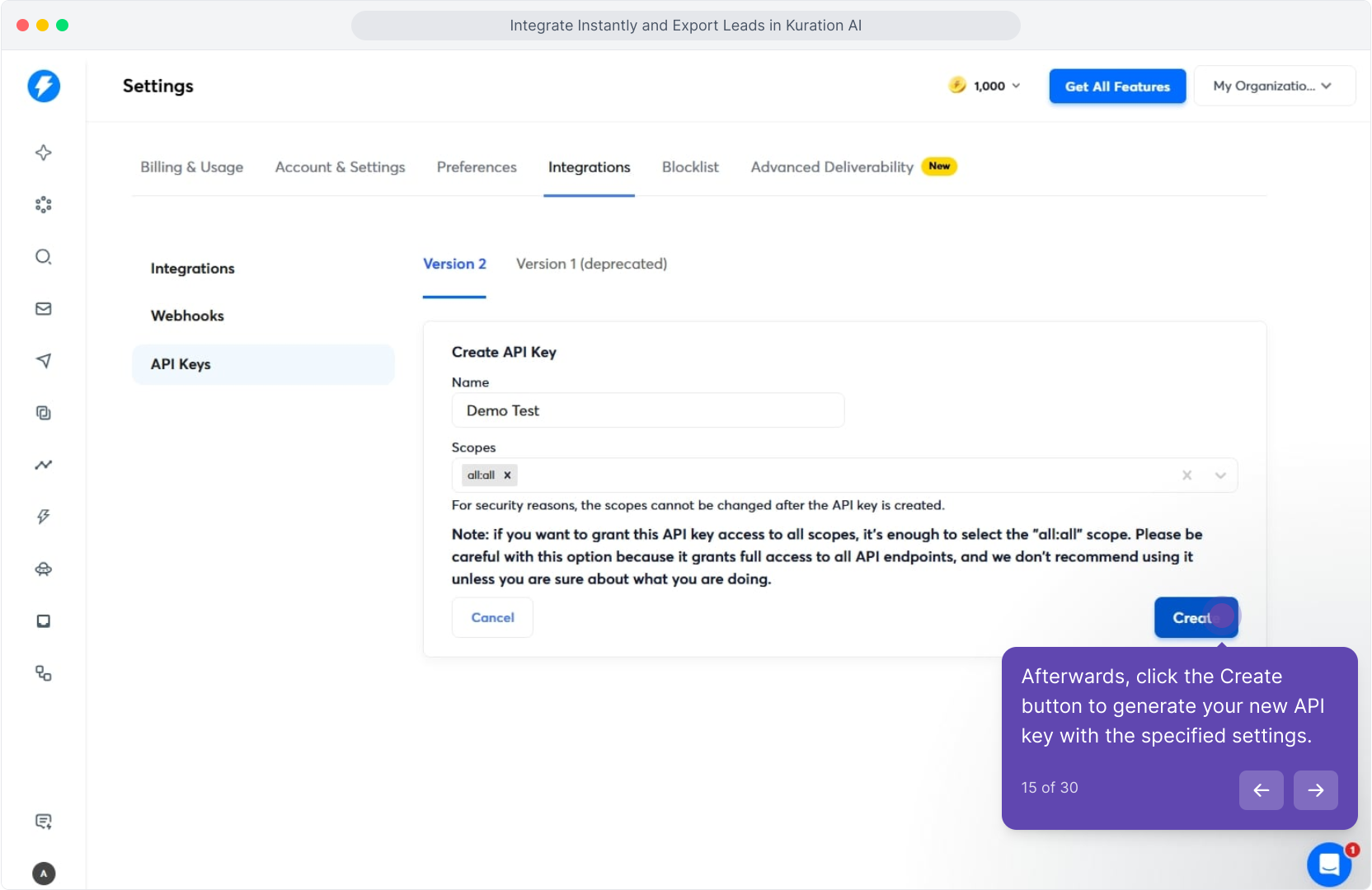This screenshot has height=890, width=1372.
Task: Open the Blocklist tab
Action: pyautogui.click(x=690, y=167)
